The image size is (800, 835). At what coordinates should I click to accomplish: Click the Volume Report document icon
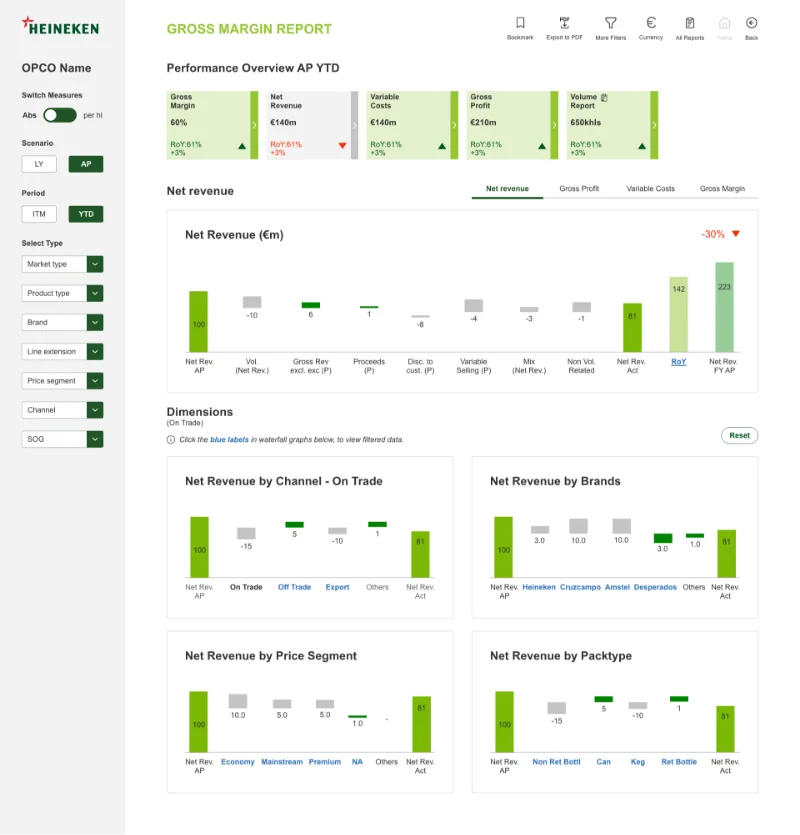click(604, 97)
